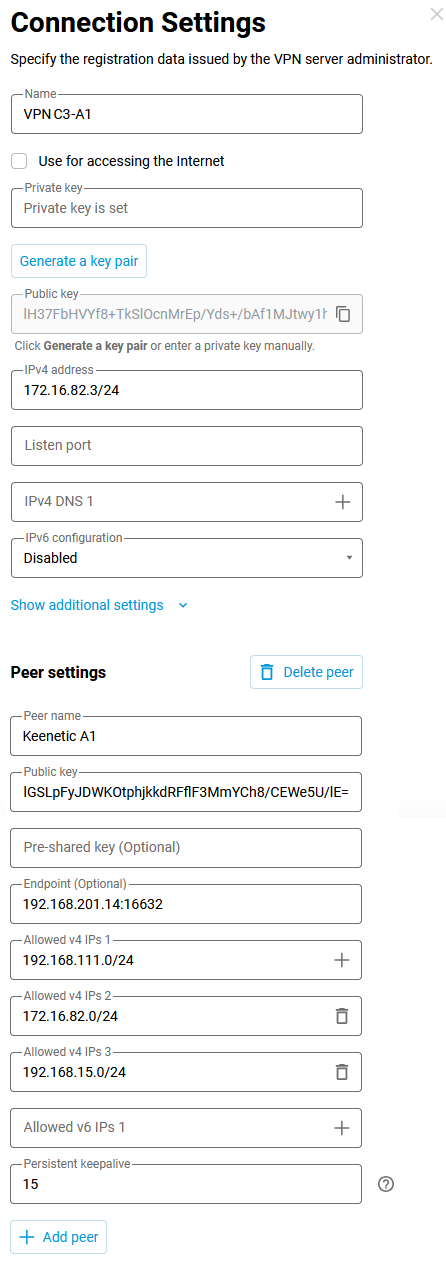Delete the 172.16.82.0/24 allowed IP entry

(x=342, y=1016)
